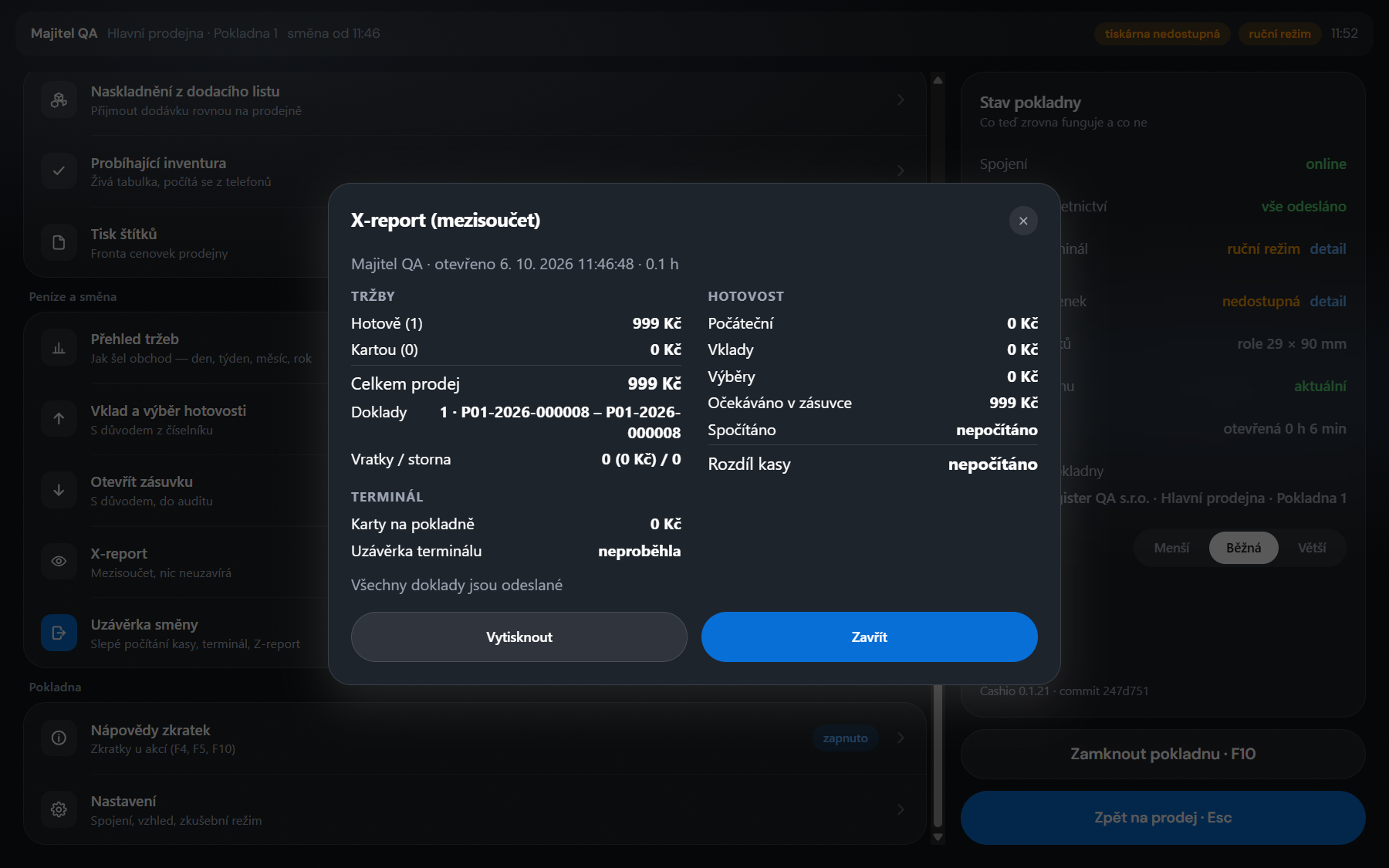Screen dimensions: 1389x868
Task: Click the 'Rozdíl kasy' label
Action: (749, 464)
